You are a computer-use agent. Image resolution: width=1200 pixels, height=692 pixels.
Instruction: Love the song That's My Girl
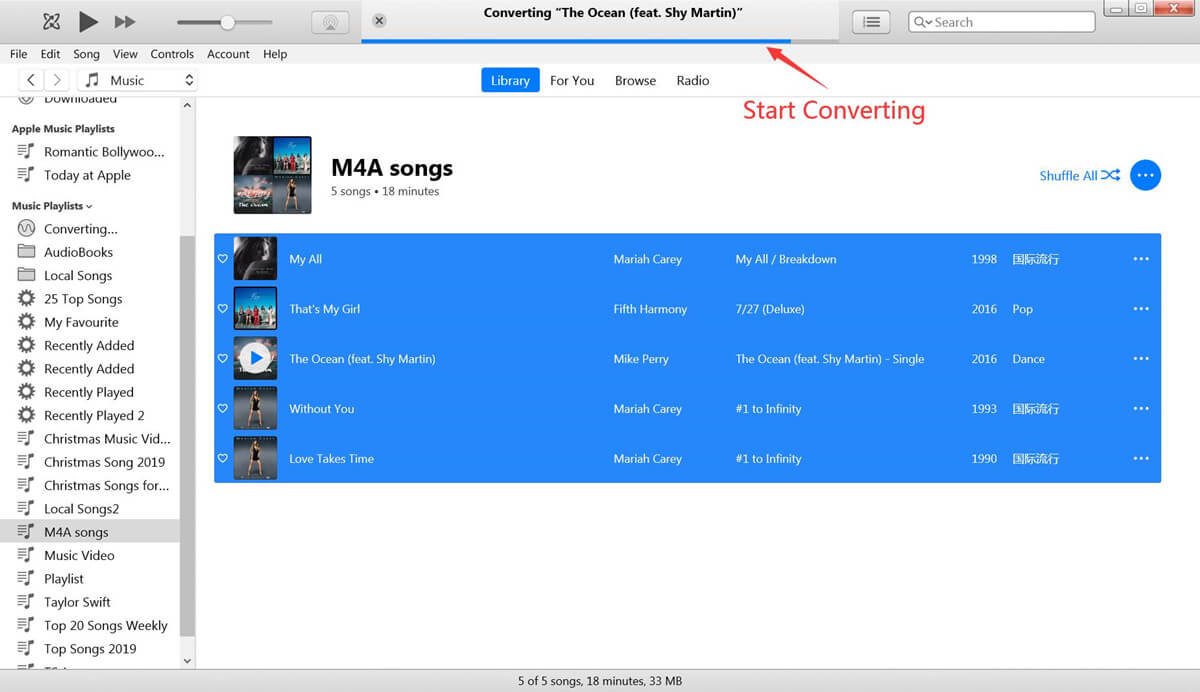(223, 309)
